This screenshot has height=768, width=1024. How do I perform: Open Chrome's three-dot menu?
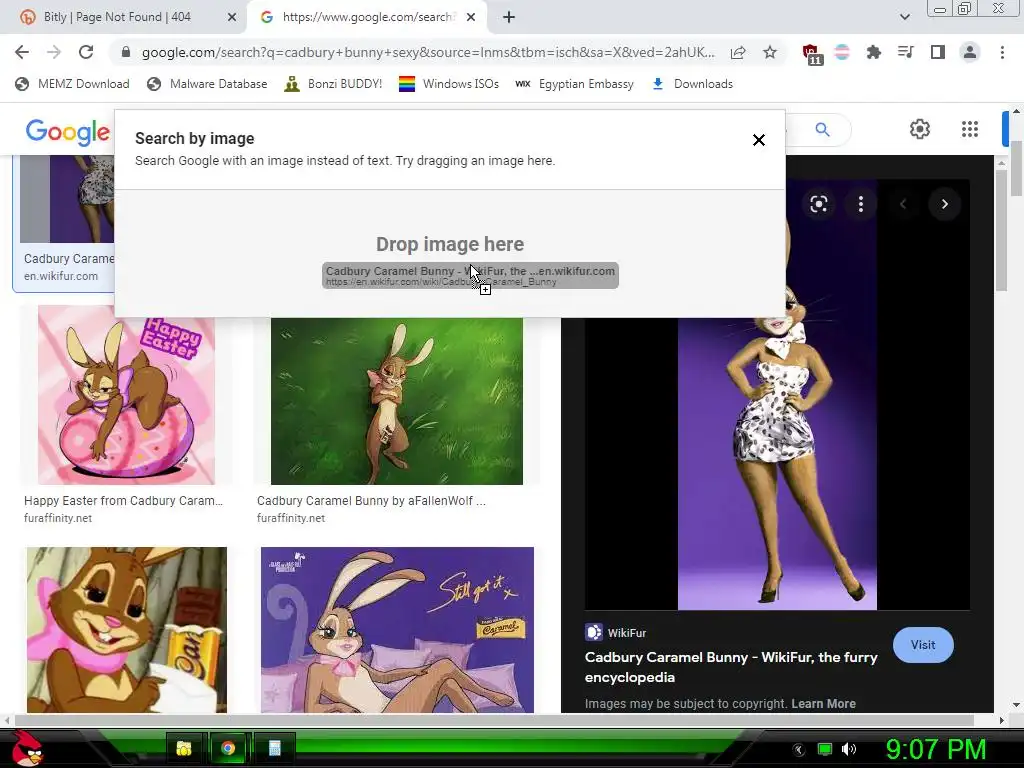(x=1002, y=52)
